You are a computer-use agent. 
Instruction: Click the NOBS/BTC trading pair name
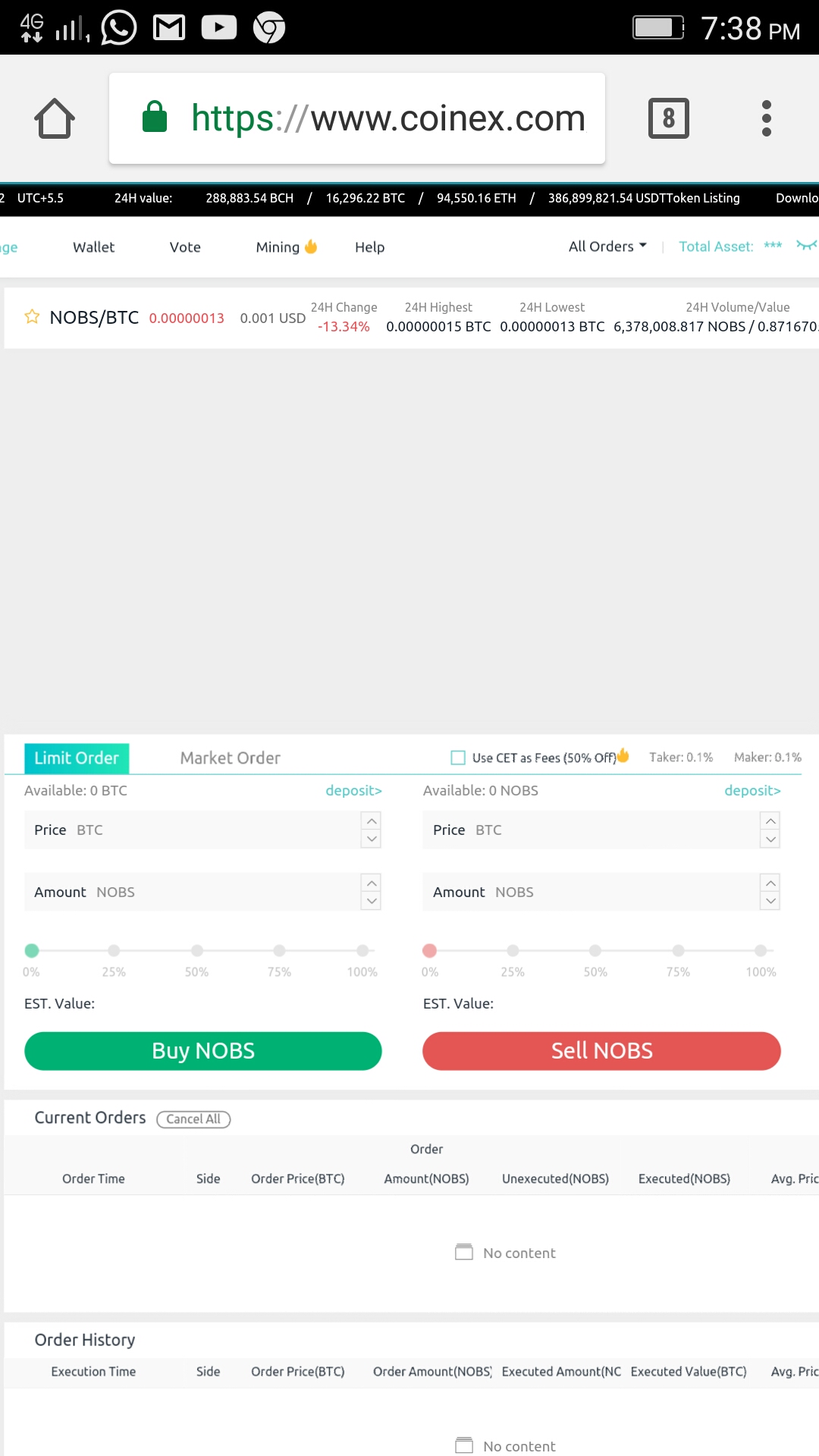click(94, 318)
